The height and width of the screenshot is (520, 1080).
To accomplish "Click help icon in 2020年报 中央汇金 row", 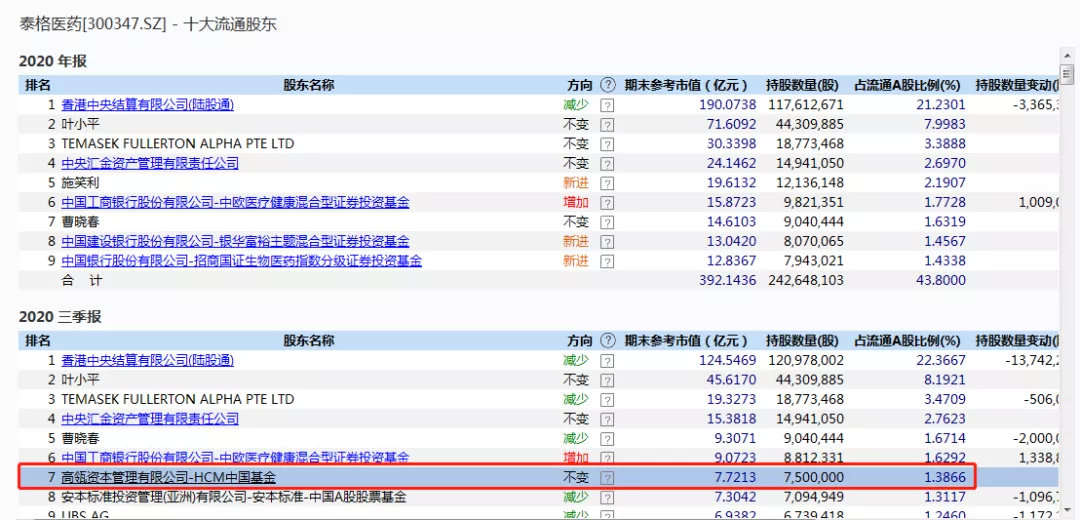I will 607,164.
